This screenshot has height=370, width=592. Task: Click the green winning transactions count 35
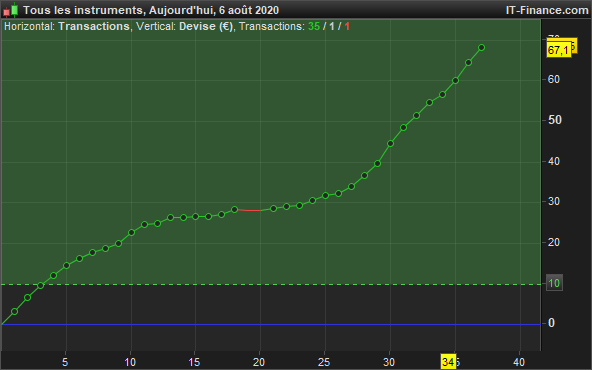click(x=314, y=26)
